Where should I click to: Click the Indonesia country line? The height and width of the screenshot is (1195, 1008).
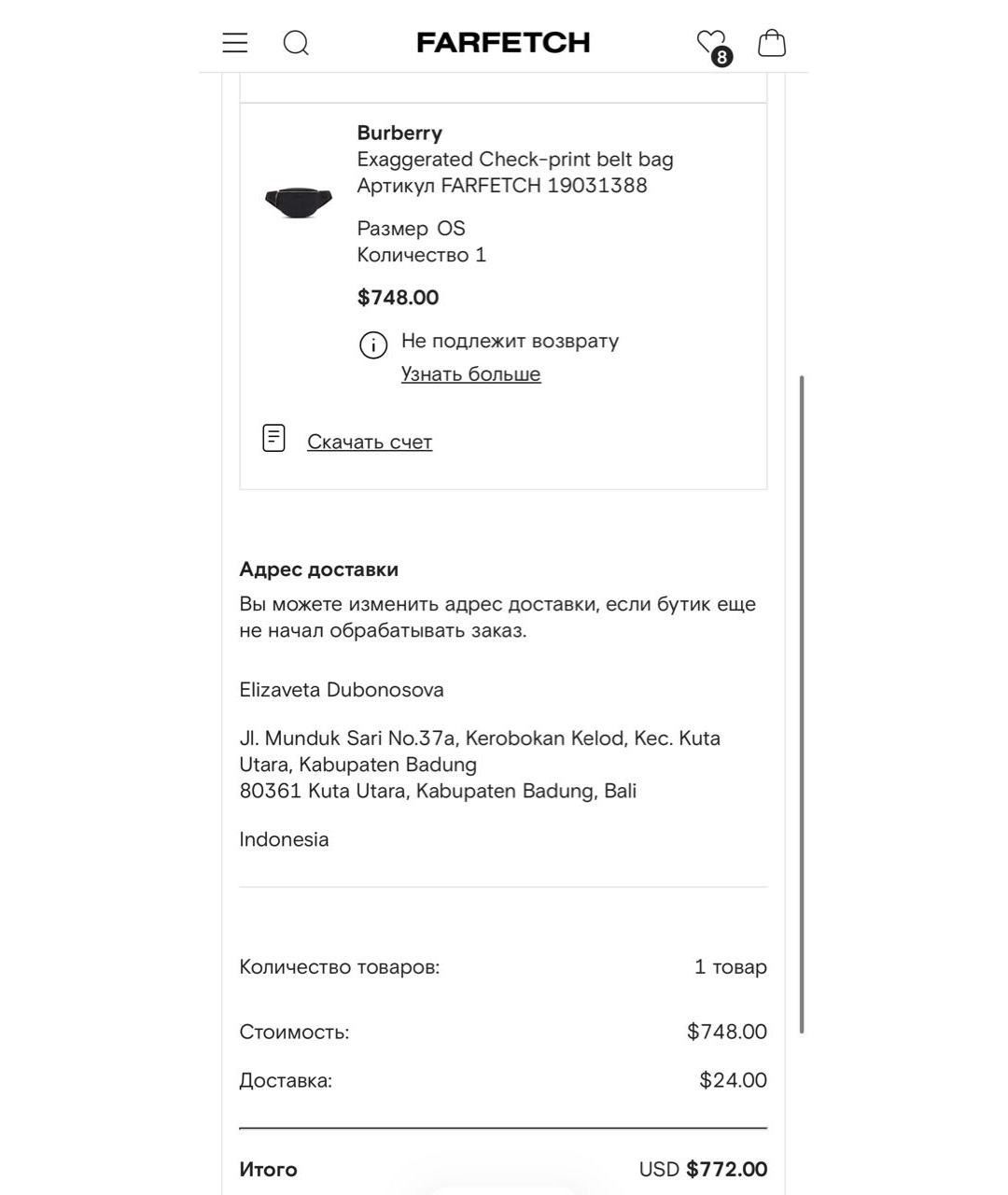click(284, 839)
